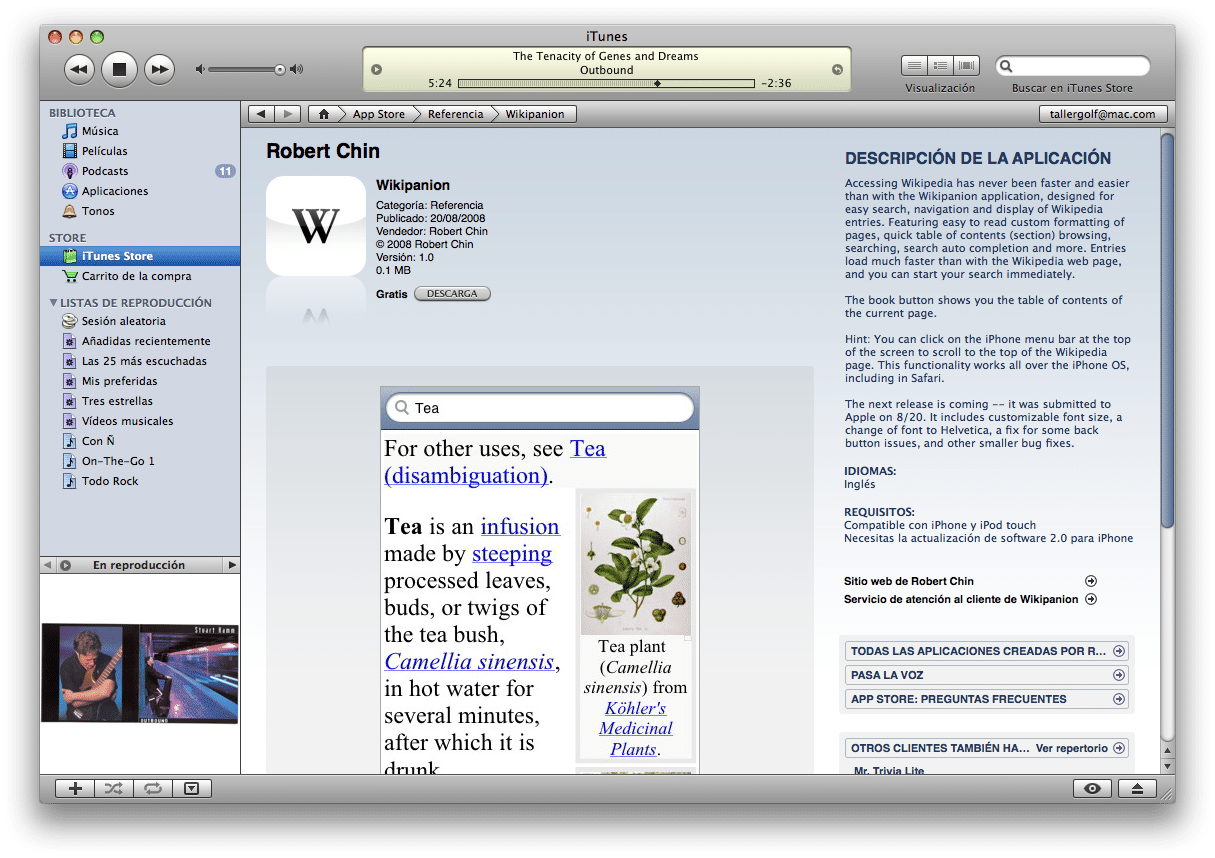Click the loud speaker icon right of volume
This screenshot has height=858, width=1215.
pos(296,69)
